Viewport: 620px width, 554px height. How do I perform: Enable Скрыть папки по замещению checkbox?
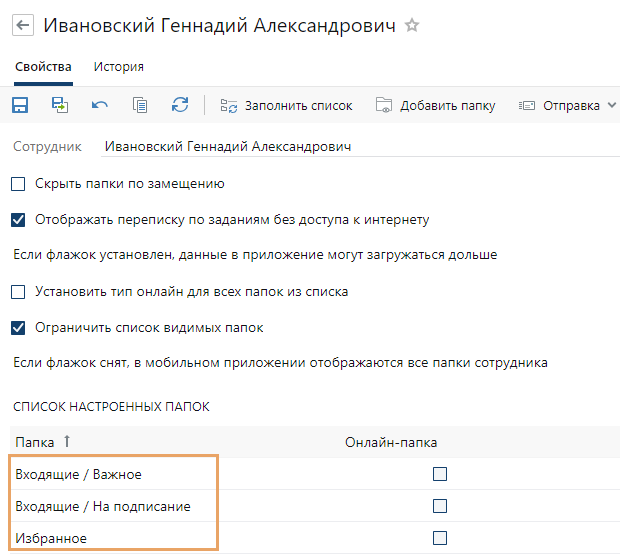(x=18, y=184)
